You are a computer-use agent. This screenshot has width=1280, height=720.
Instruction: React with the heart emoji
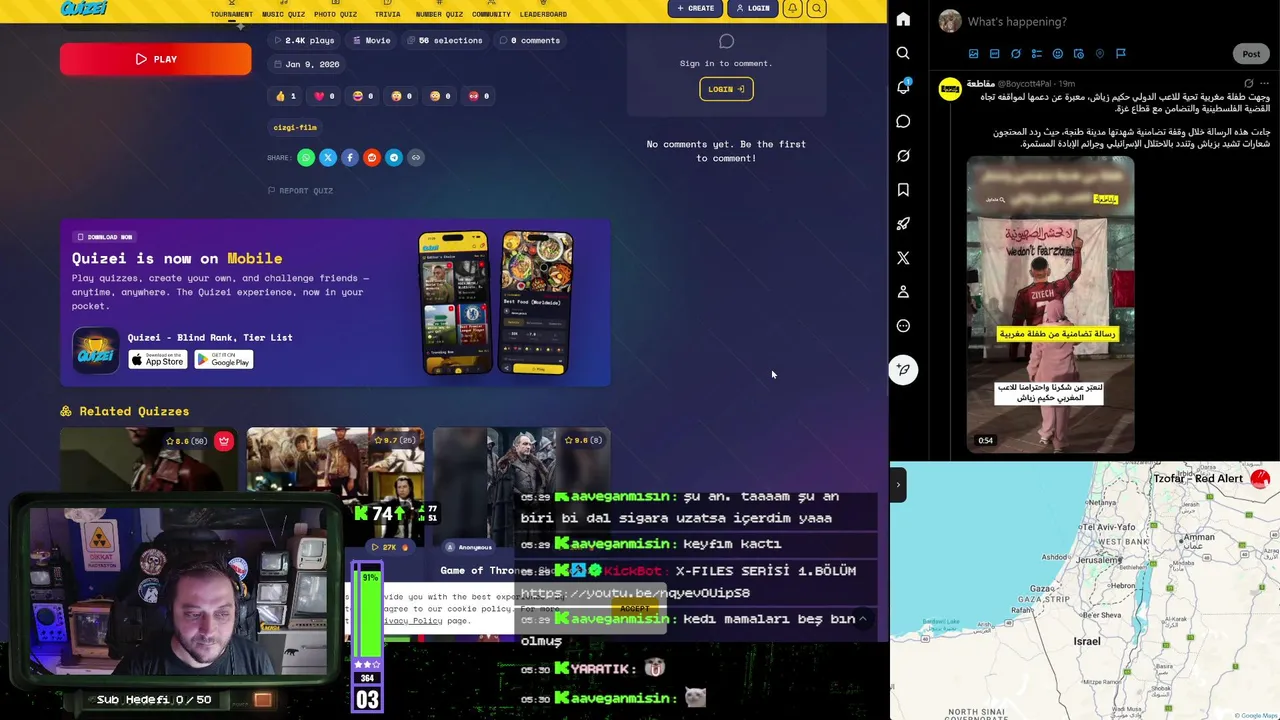point(324,96)
